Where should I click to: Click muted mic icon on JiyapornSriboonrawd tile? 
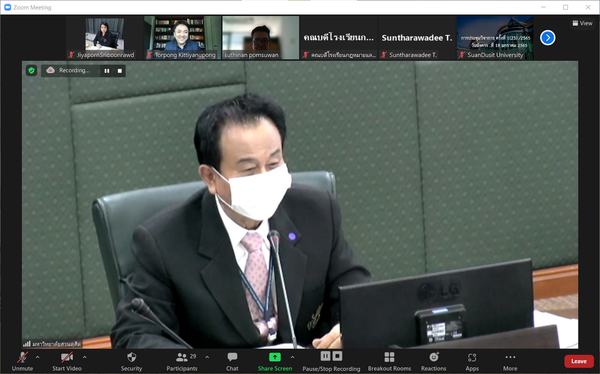click(x=71, y=55)
